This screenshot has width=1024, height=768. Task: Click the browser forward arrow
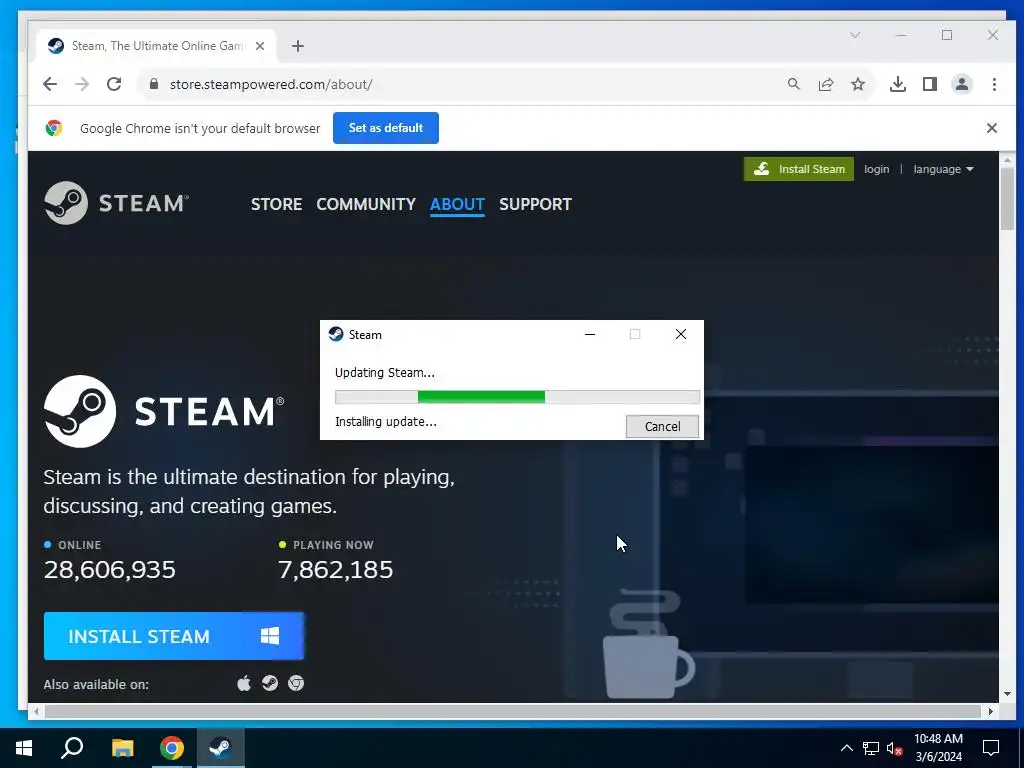tap(82, 84)
